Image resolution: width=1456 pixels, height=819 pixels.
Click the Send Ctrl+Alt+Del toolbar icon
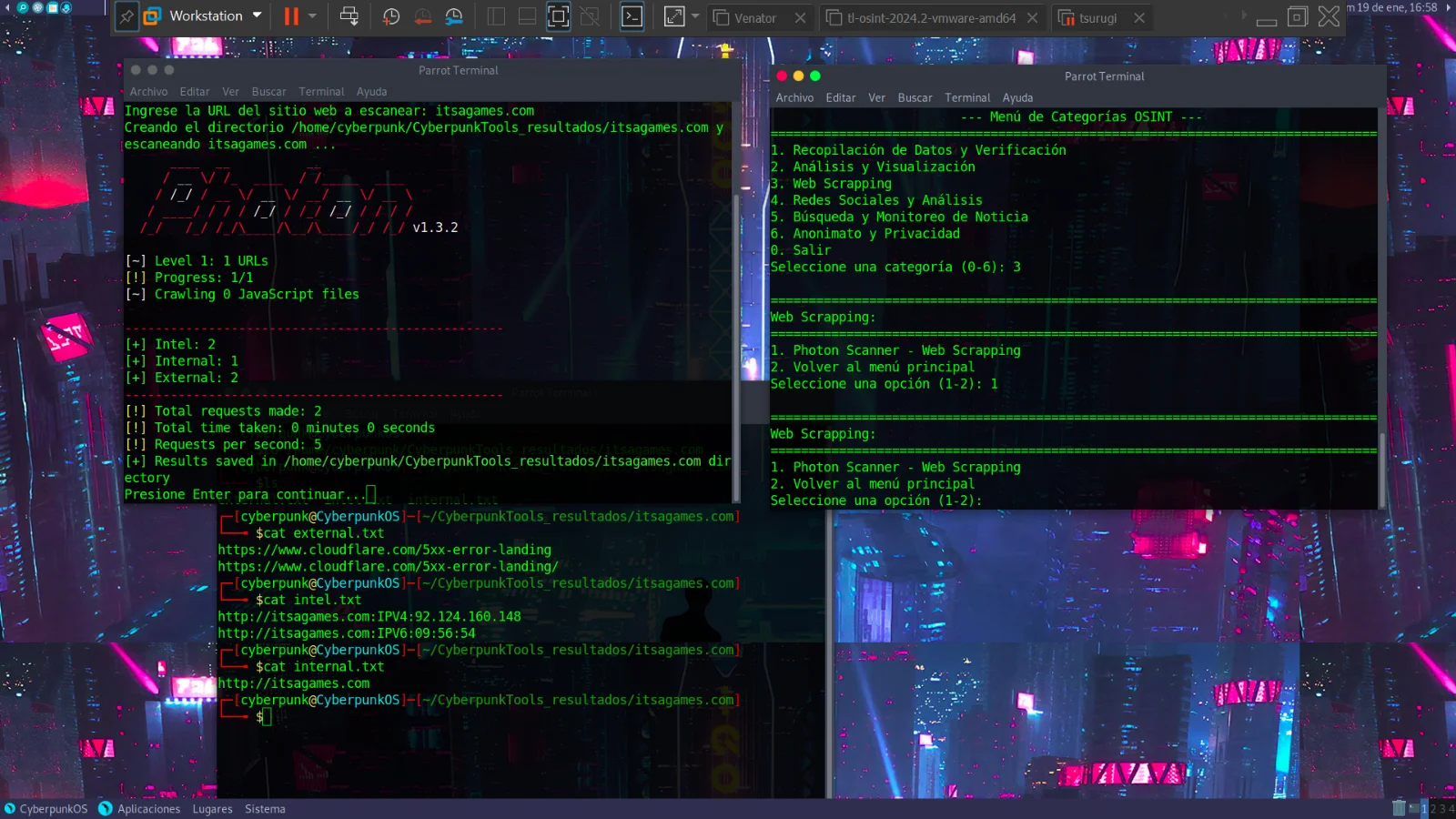[349, 16]
